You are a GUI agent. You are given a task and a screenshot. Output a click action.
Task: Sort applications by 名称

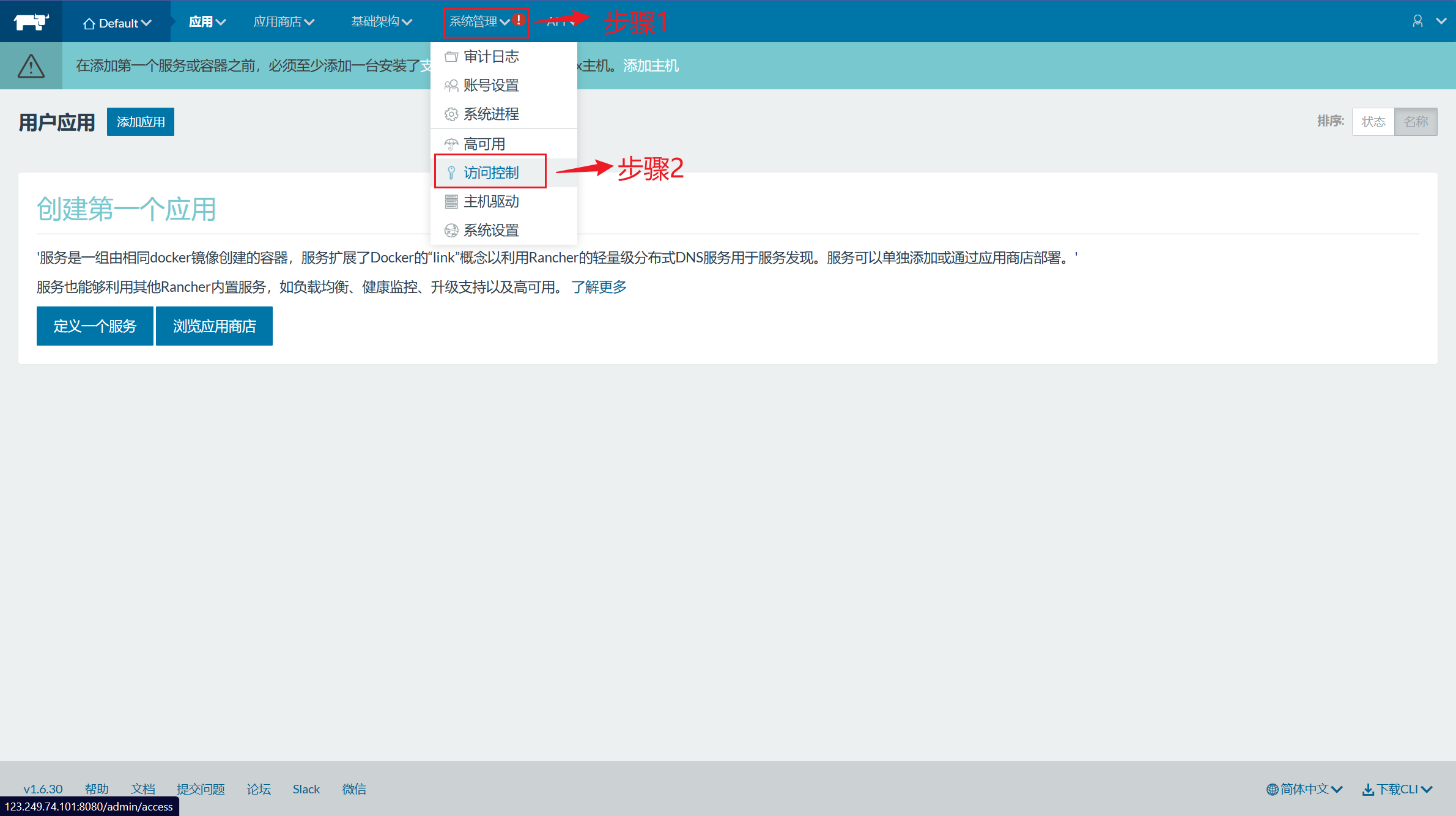coord(1416,122)
